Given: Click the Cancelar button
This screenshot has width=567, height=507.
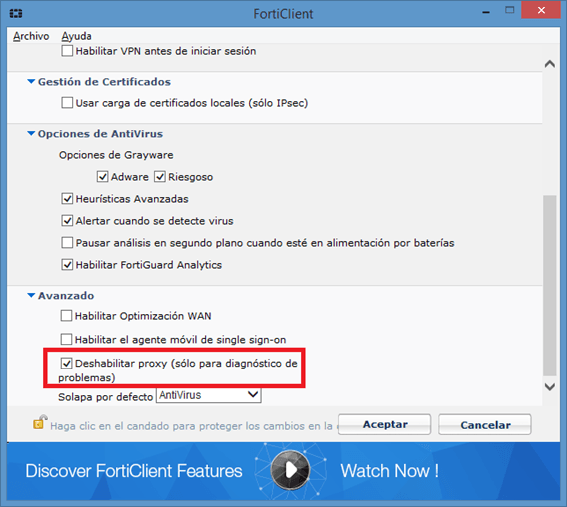Looking at the screenshot, I should (x=485, y=424).
